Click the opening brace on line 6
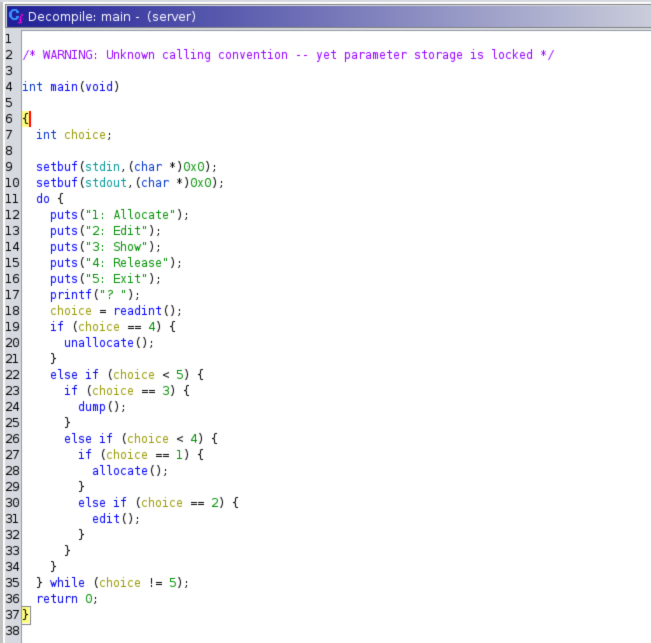Image resolution: width=651 pixels, height=643 pixels. 25,119
